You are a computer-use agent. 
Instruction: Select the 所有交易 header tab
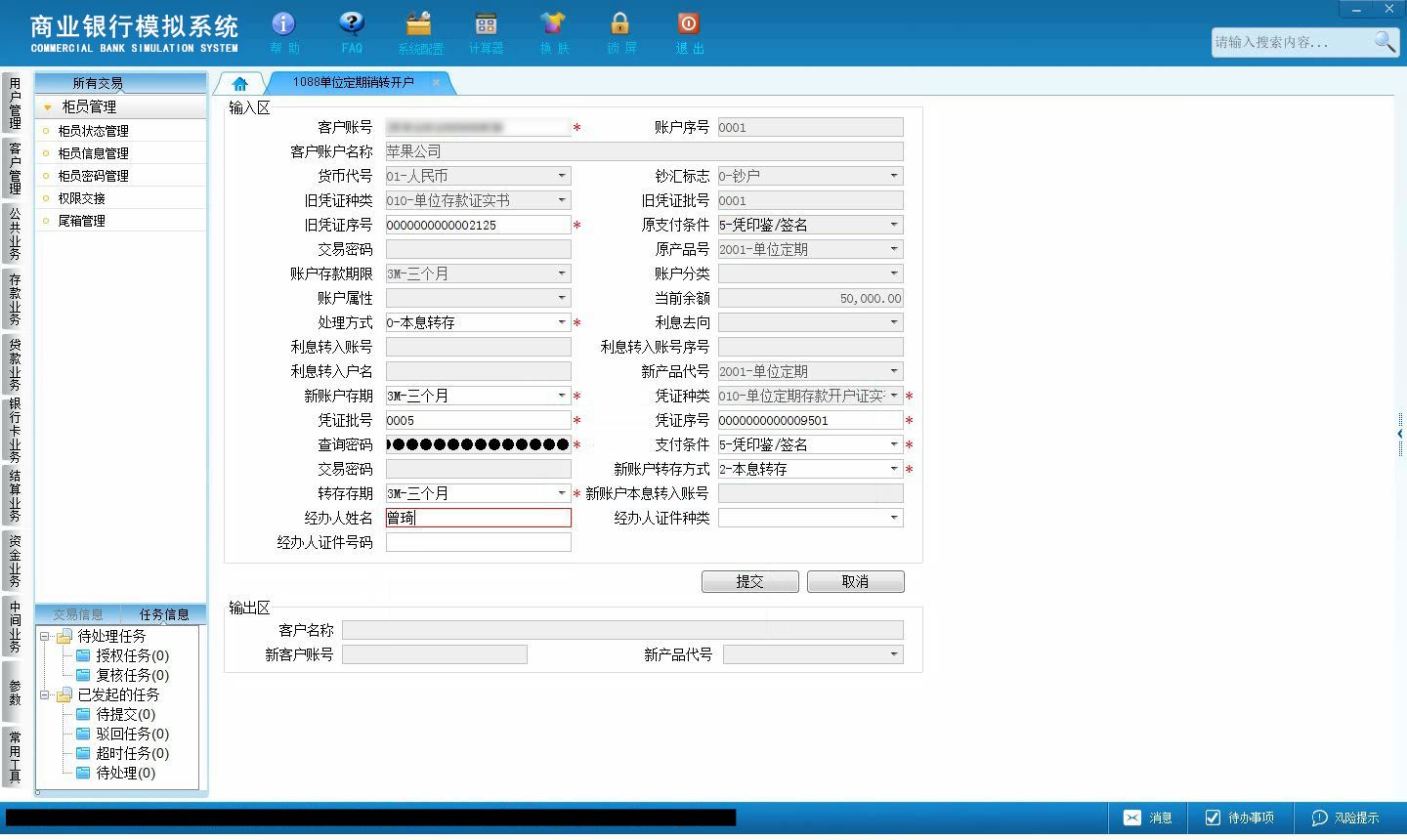pos(98,83)
